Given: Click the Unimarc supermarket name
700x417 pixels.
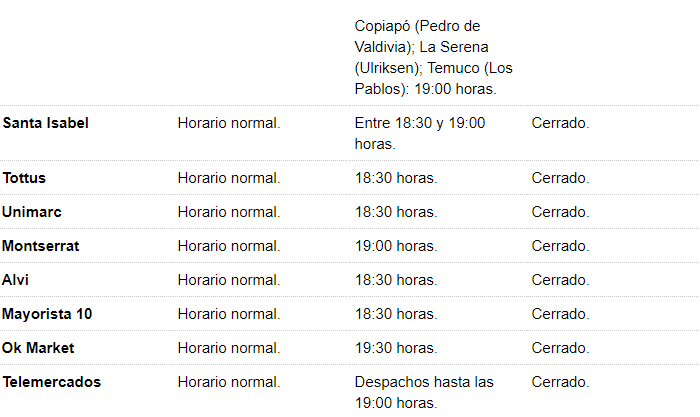Looking at the screenshot, I should click(32, 212).
